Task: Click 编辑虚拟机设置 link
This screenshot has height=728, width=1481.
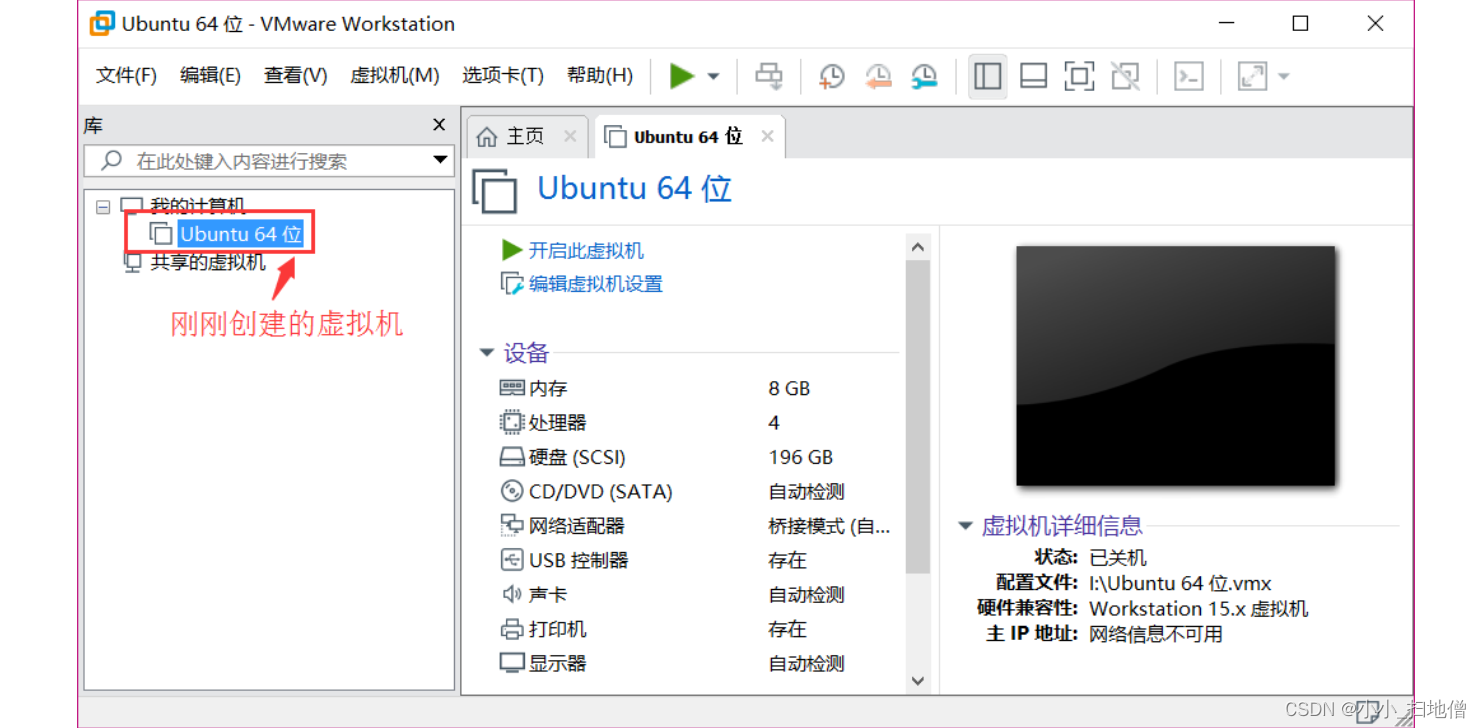Action: click(596, 284)
